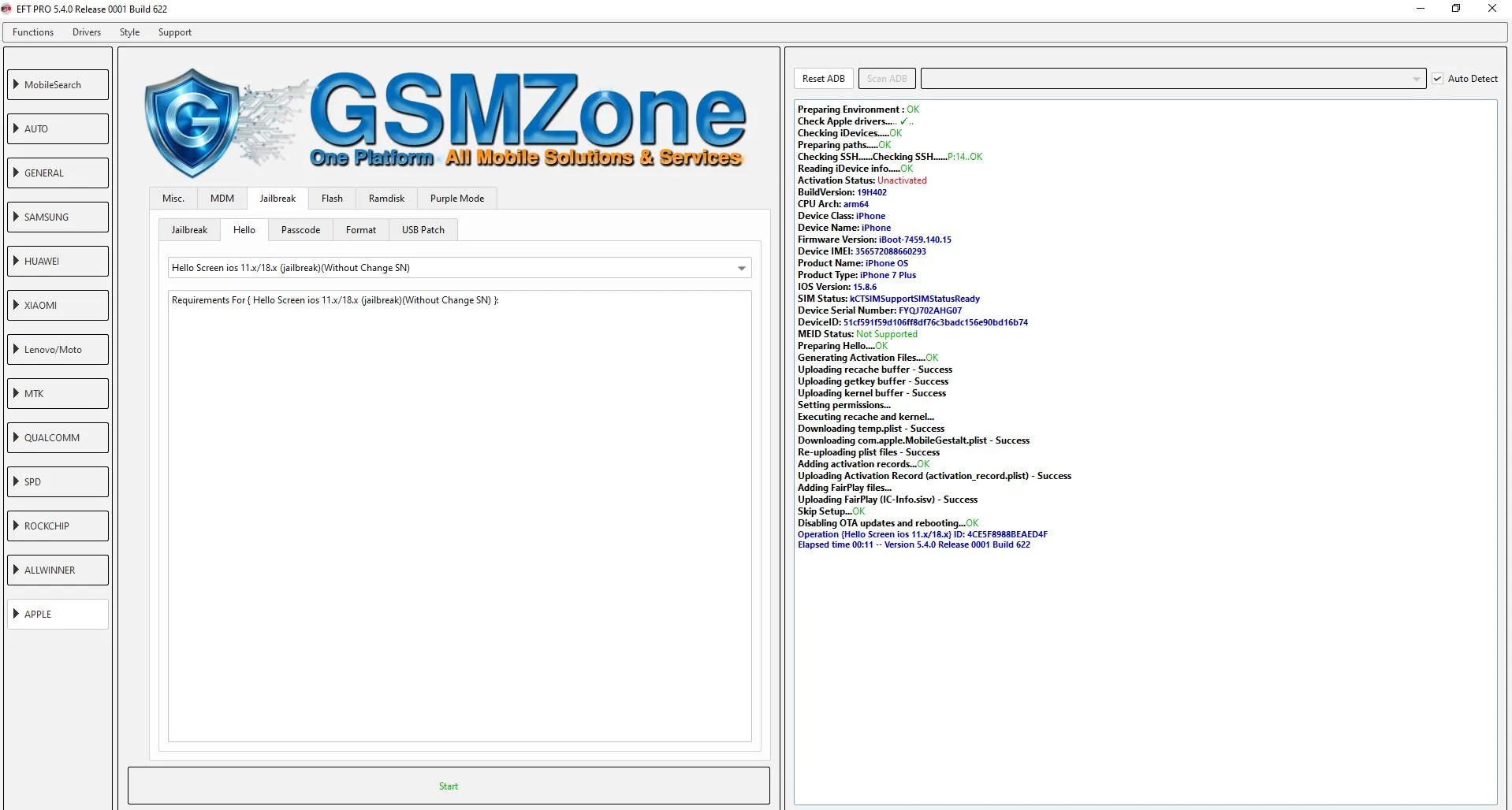Open the ADB device list dropdown

click(x=1416, y=79)
